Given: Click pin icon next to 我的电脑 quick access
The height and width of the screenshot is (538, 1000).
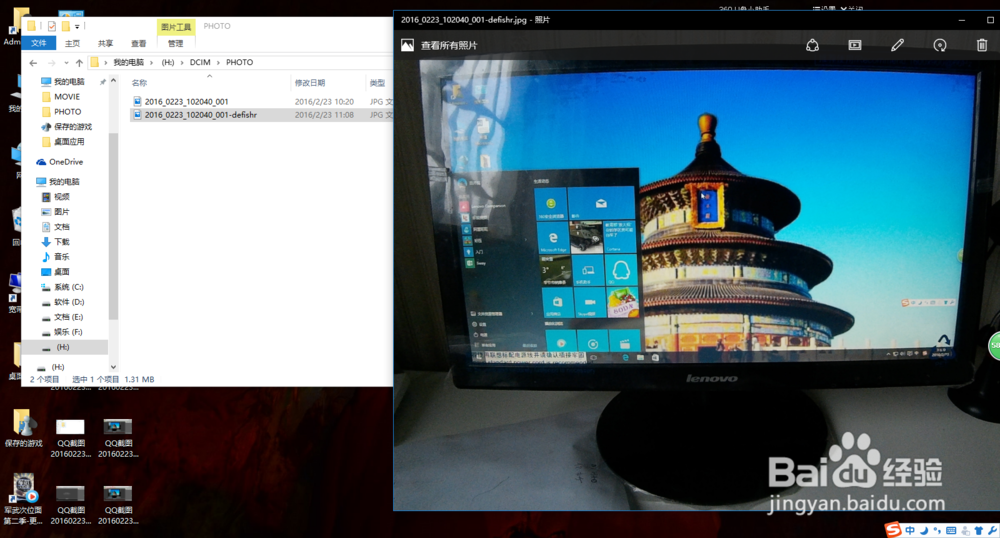Looking at the screenshot, I should point(103,82).
